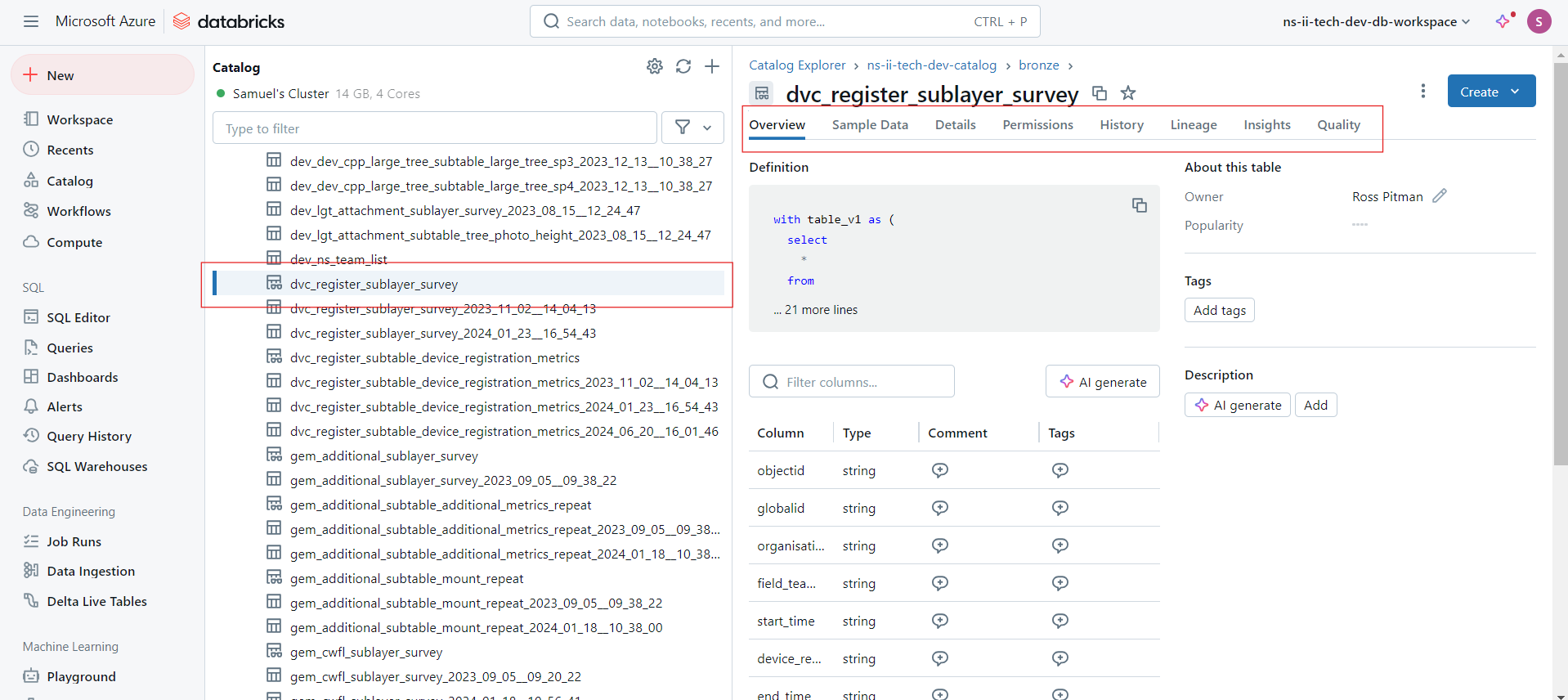Edit the owner Ross Pitman

pos(1440,196)
